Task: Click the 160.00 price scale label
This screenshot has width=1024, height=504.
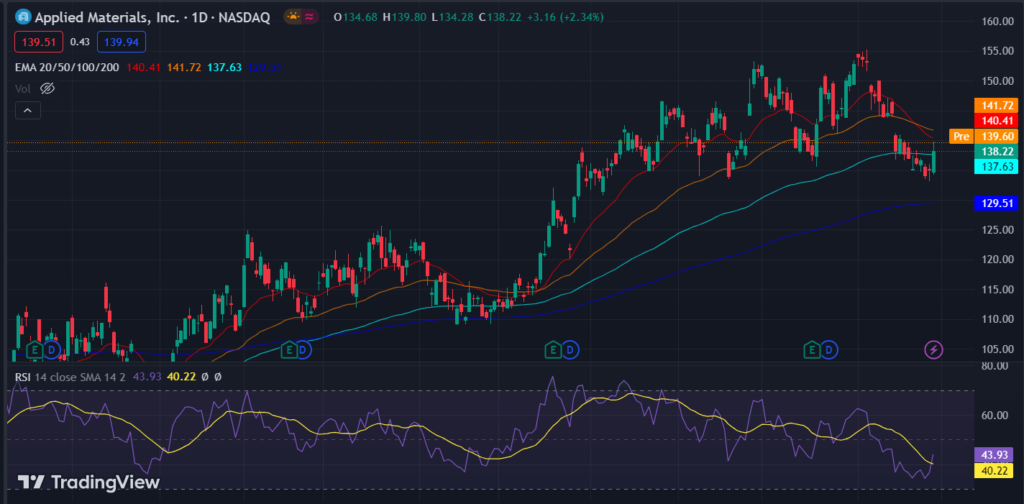Action: pyautogui.click(x=1000, y=22)
